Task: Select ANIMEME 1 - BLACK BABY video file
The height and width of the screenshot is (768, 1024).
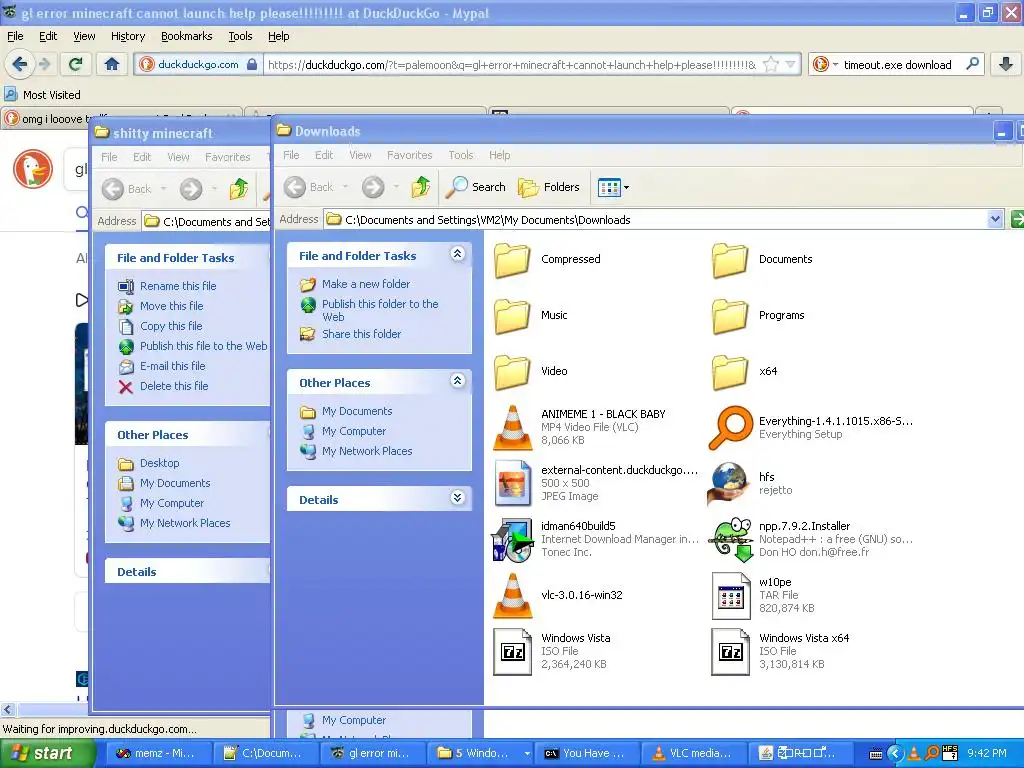Action: (x=580, y=427)
